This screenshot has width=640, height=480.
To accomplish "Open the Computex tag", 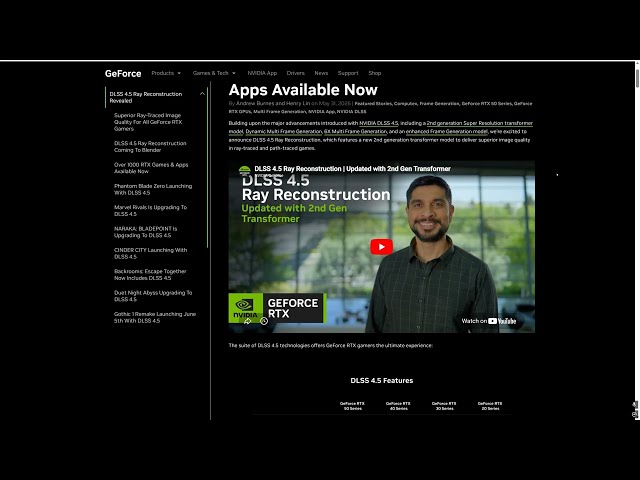I will (x=405, y=104).
